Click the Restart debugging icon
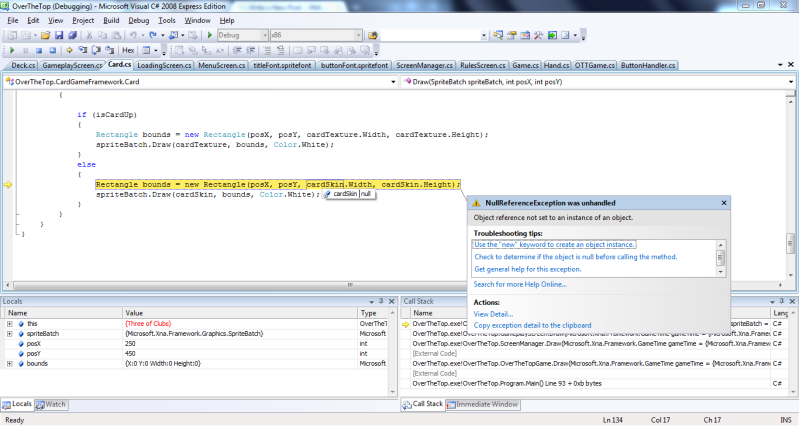 (52, 50)
